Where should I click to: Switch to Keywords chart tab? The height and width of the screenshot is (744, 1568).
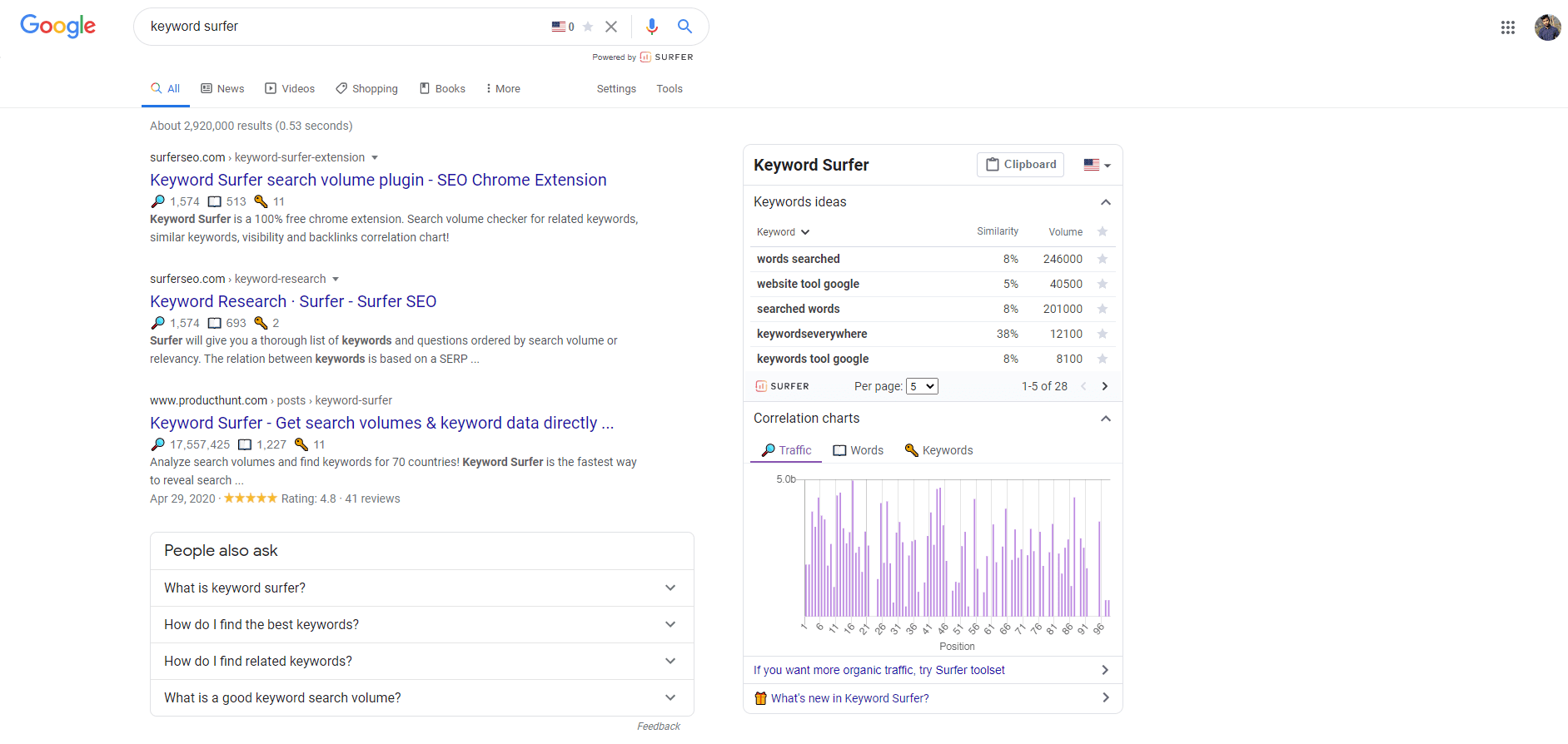(x=938, y=450)
